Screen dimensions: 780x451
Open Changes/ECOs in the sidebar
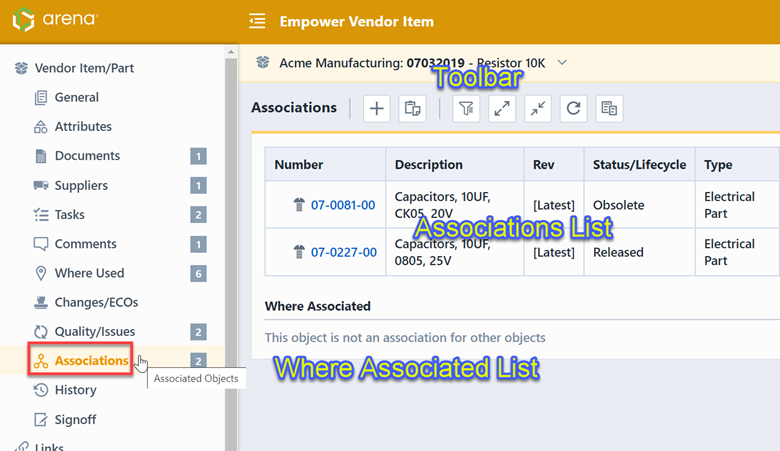[97, 302]
